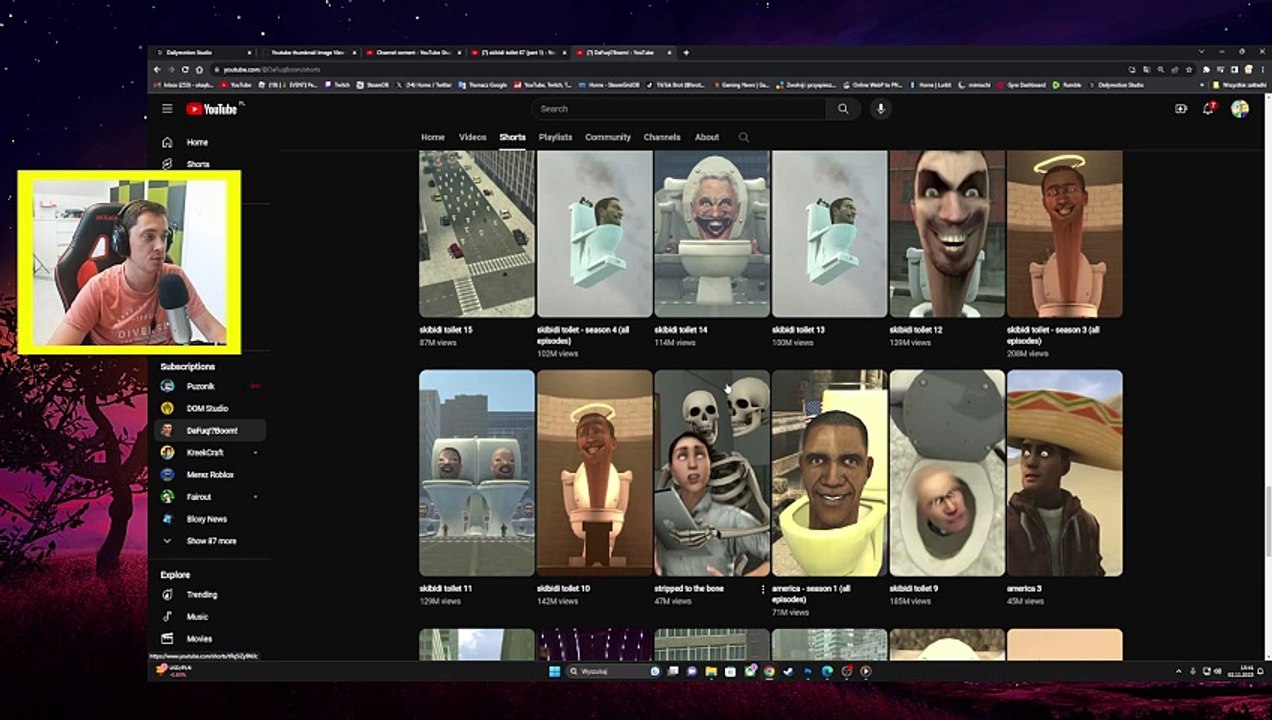Open KreekCraft subscription channel

(x=204, y=452)
